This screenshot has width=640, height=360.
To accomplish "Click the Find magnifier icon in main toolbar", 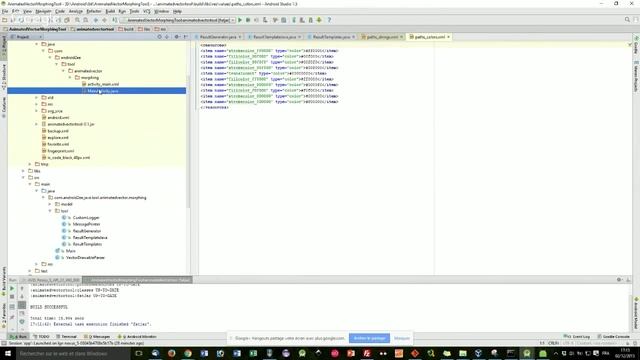I will [x=77, y=20].
